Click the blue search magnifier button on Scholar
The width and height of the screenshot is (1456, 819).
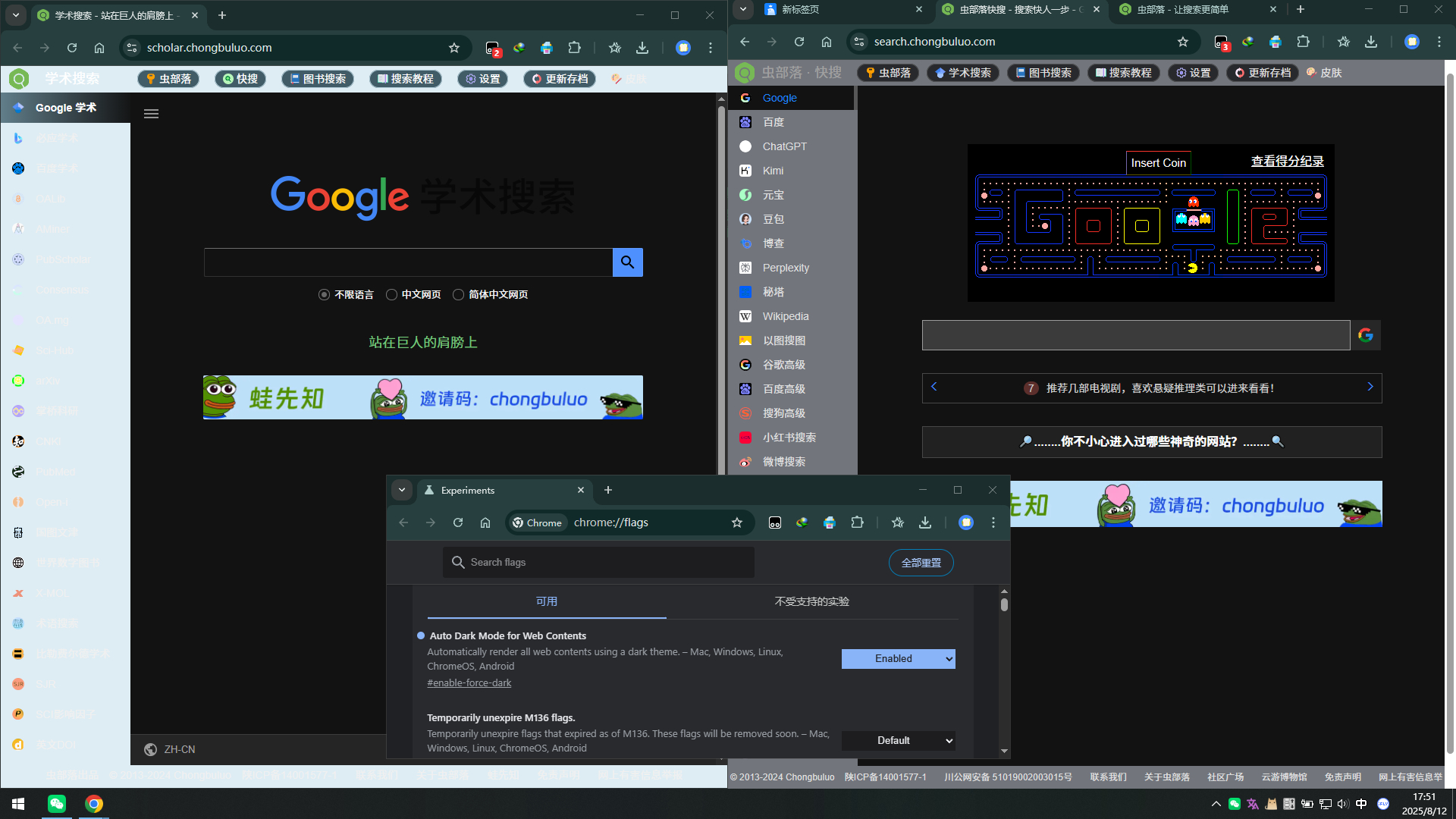coord(627,262)
